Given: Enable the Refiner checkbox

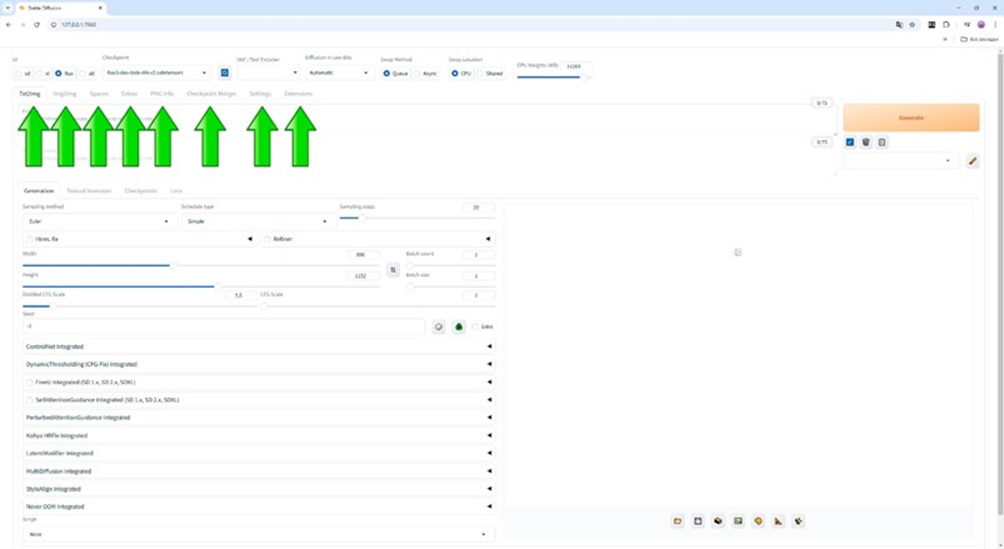Looking at the screenshot, I should [x=267, y=240].
